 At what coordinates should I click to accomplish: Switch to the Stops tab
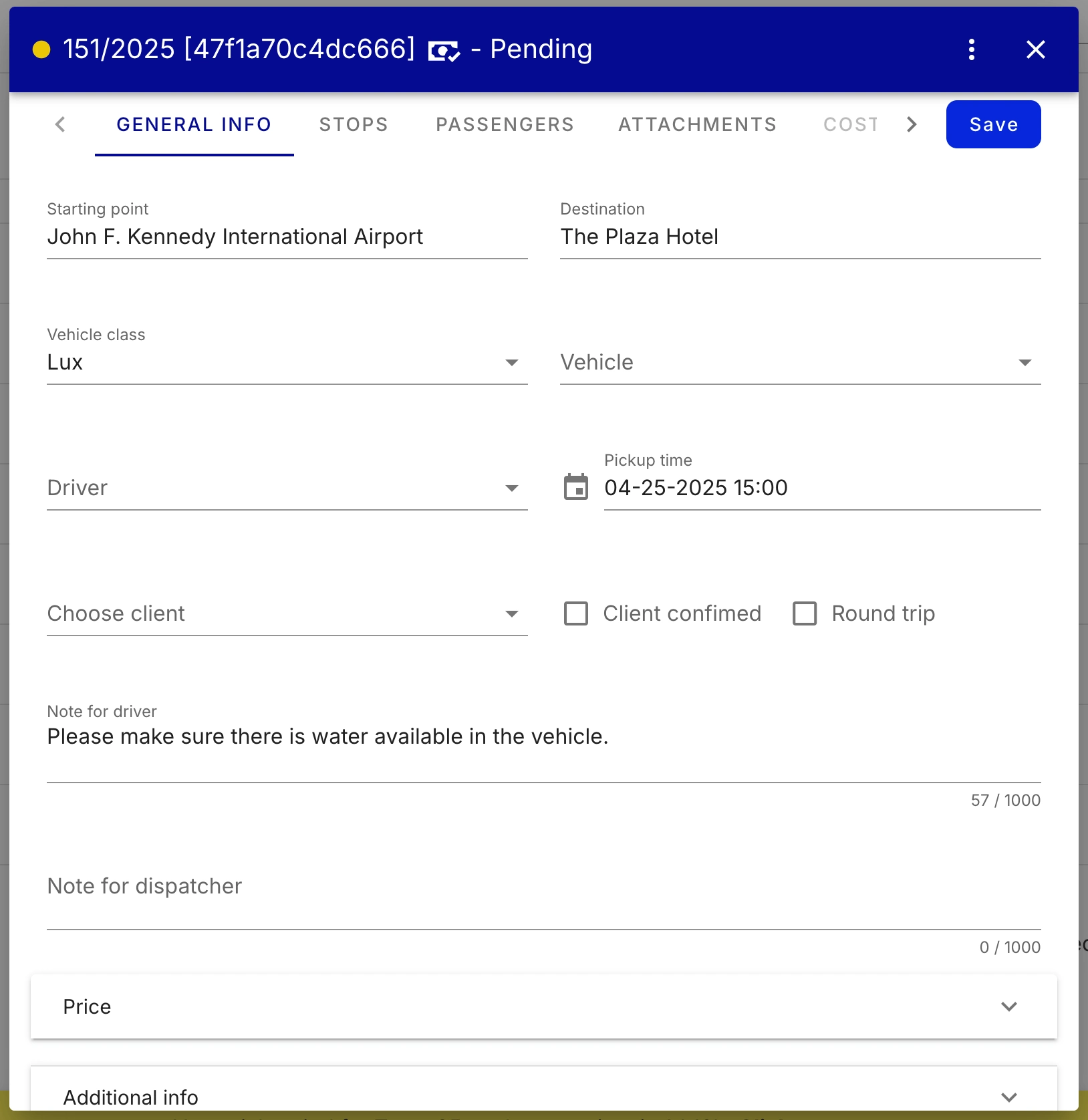pyautogui.click(x=354, y=124)
